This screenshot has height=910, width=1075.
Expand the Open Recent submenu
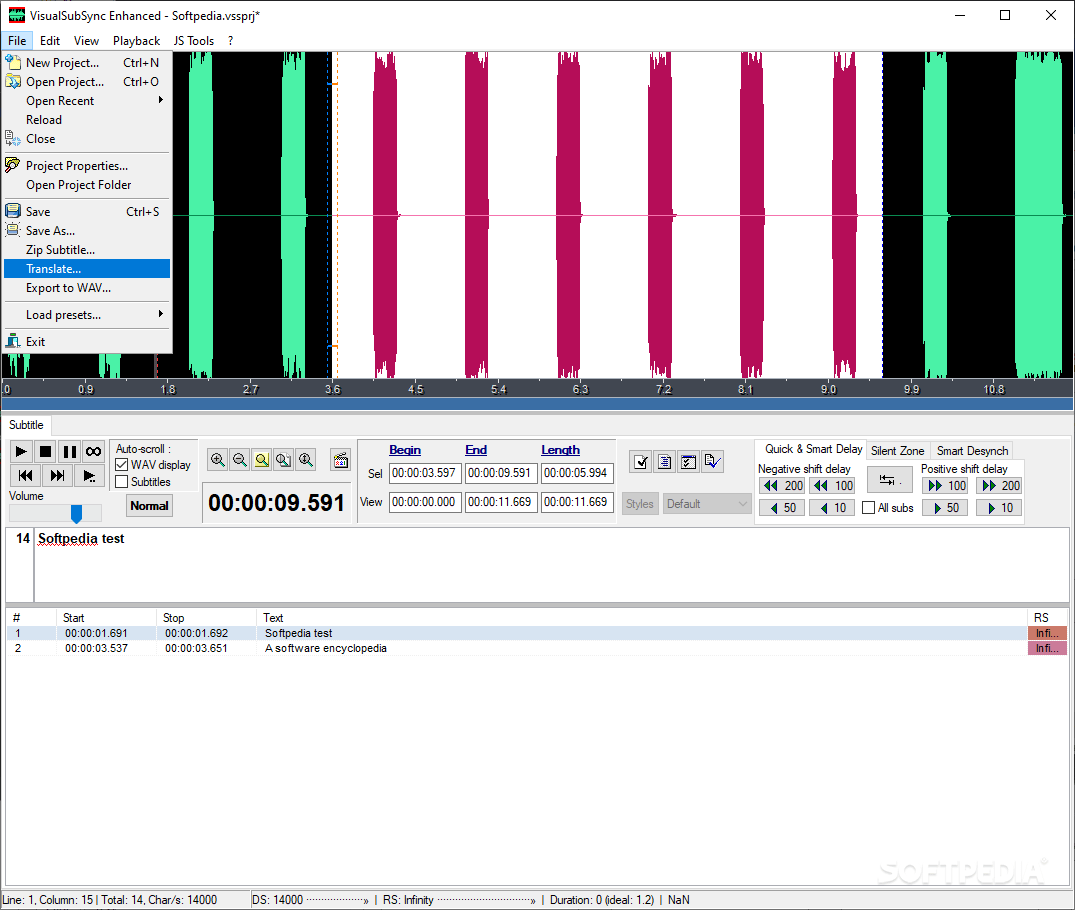(60, 100)
